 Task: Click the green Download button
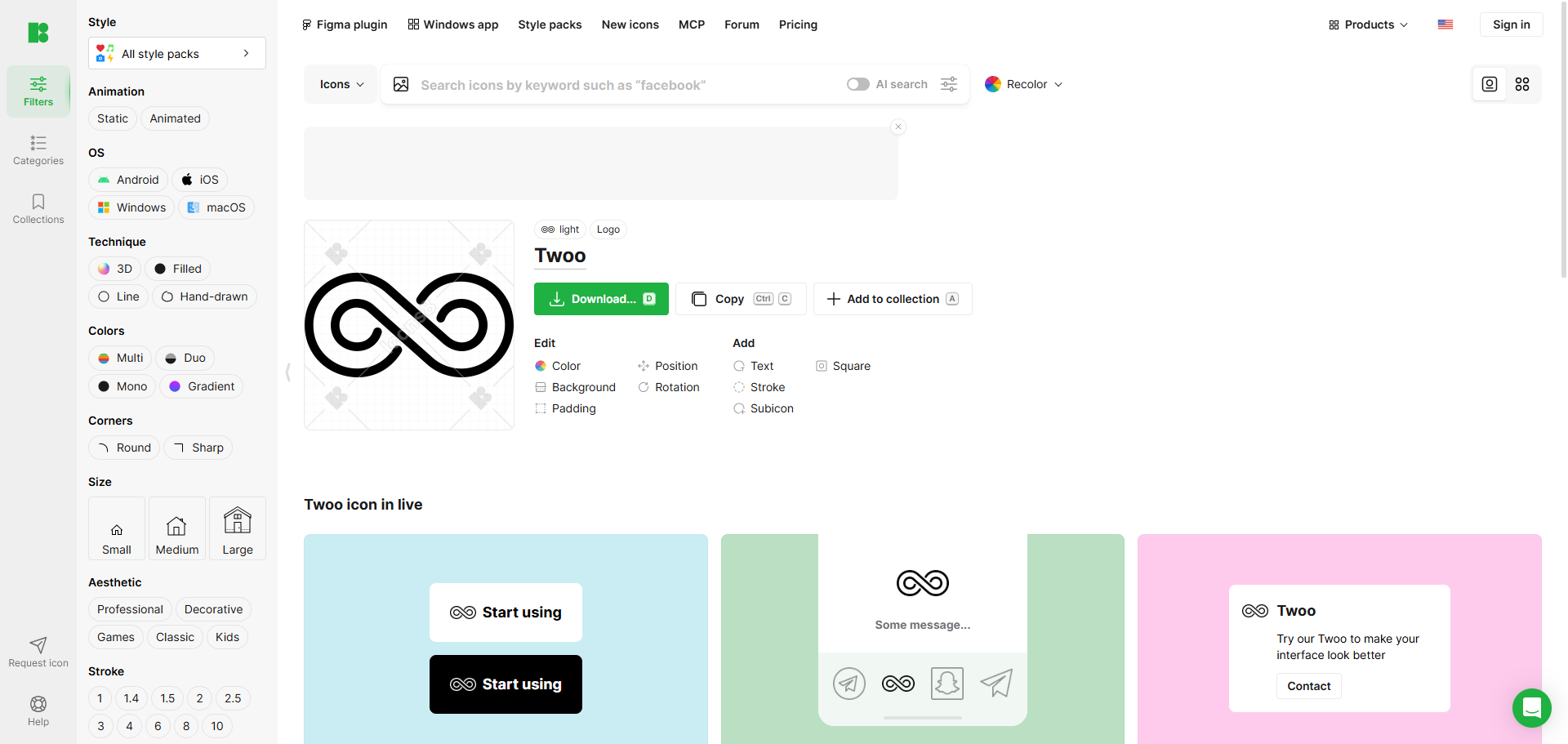click(x=601, y=299)
